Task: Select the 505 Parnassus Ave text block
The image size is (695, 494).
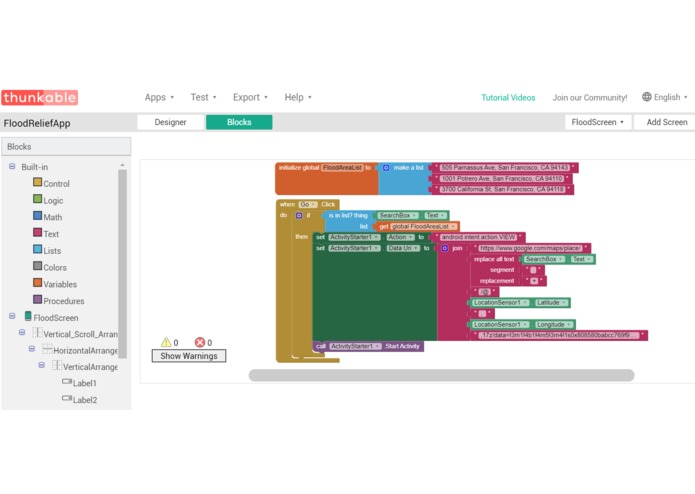Action: [x=504, y=167]
